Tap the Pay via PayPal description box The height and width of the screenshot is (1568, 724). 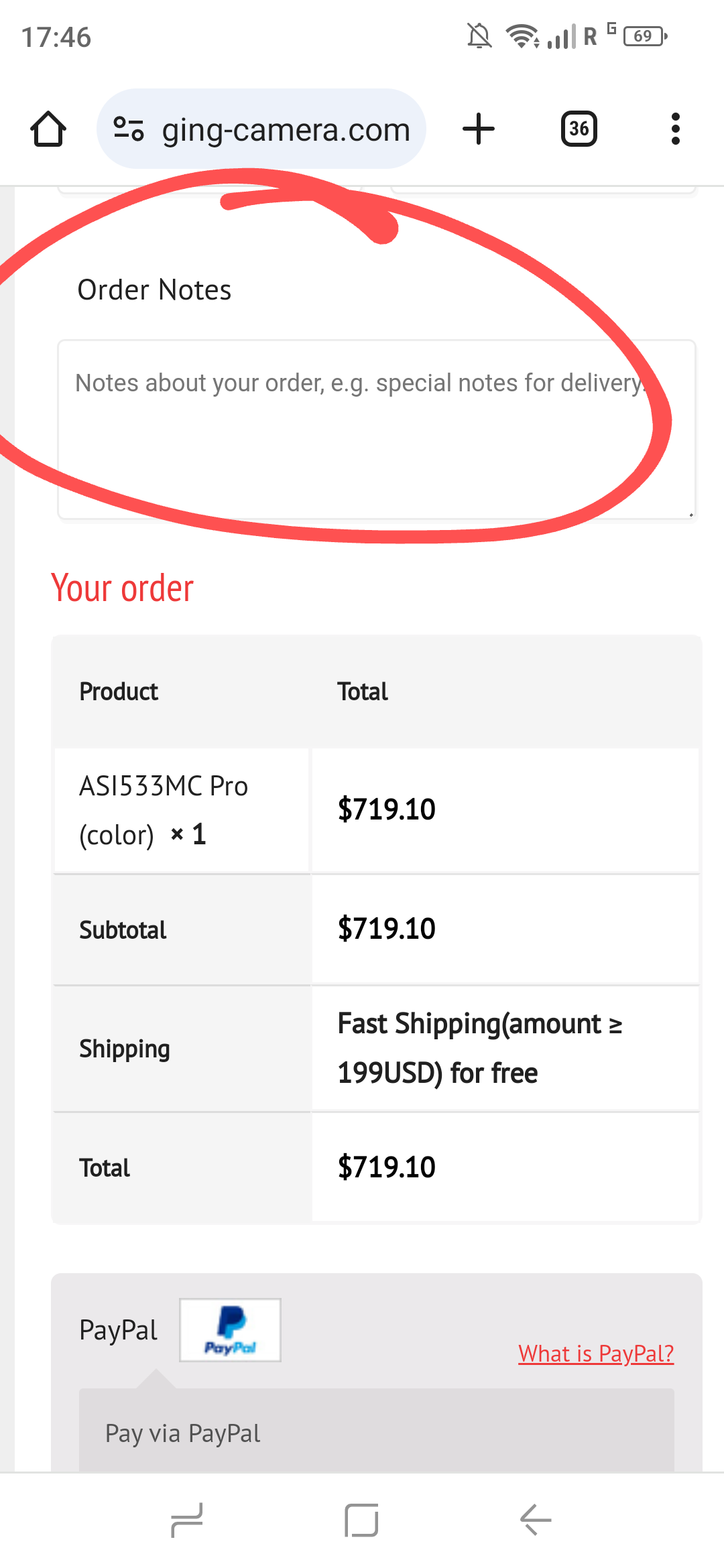376,1433
